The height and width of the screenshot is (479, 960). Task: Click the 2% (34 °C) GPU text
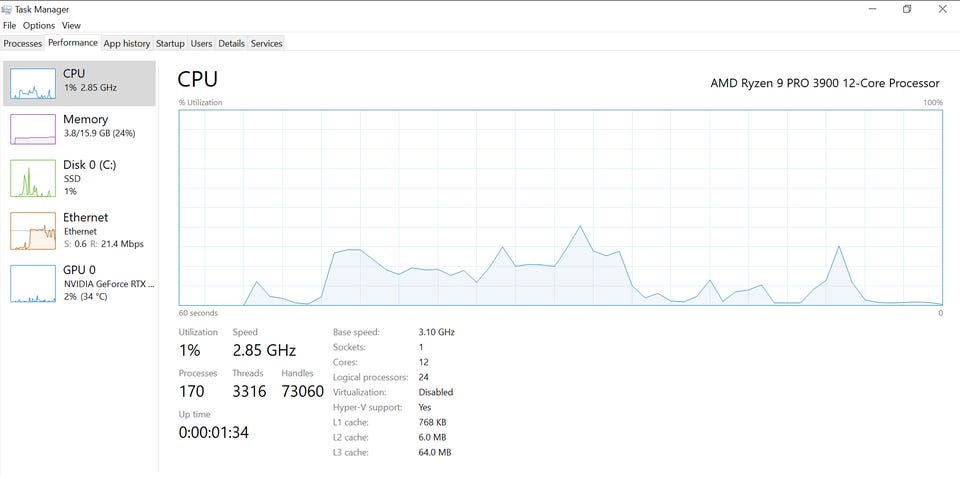[x=86, y=296]
